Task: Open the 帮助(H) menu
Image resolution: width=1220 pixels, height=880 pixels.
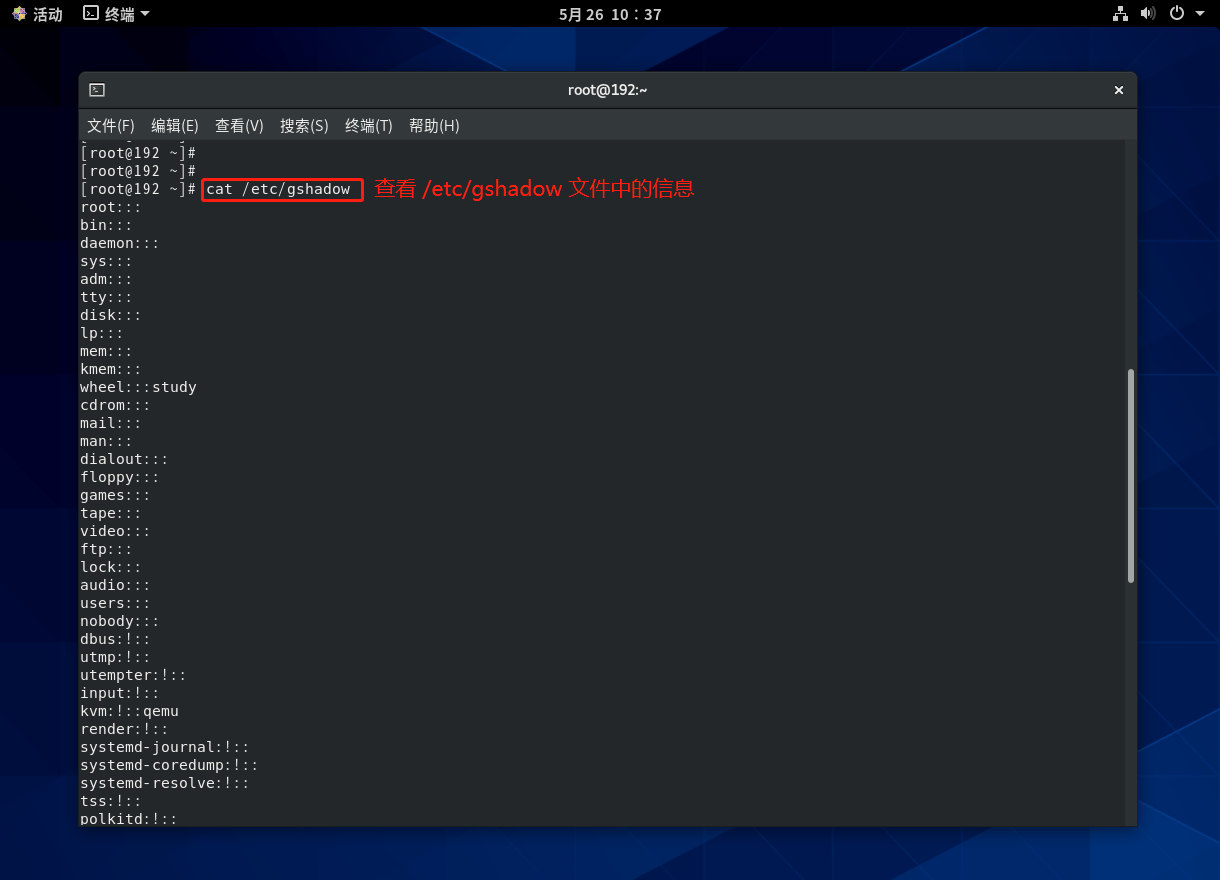Action: [434, 126]
